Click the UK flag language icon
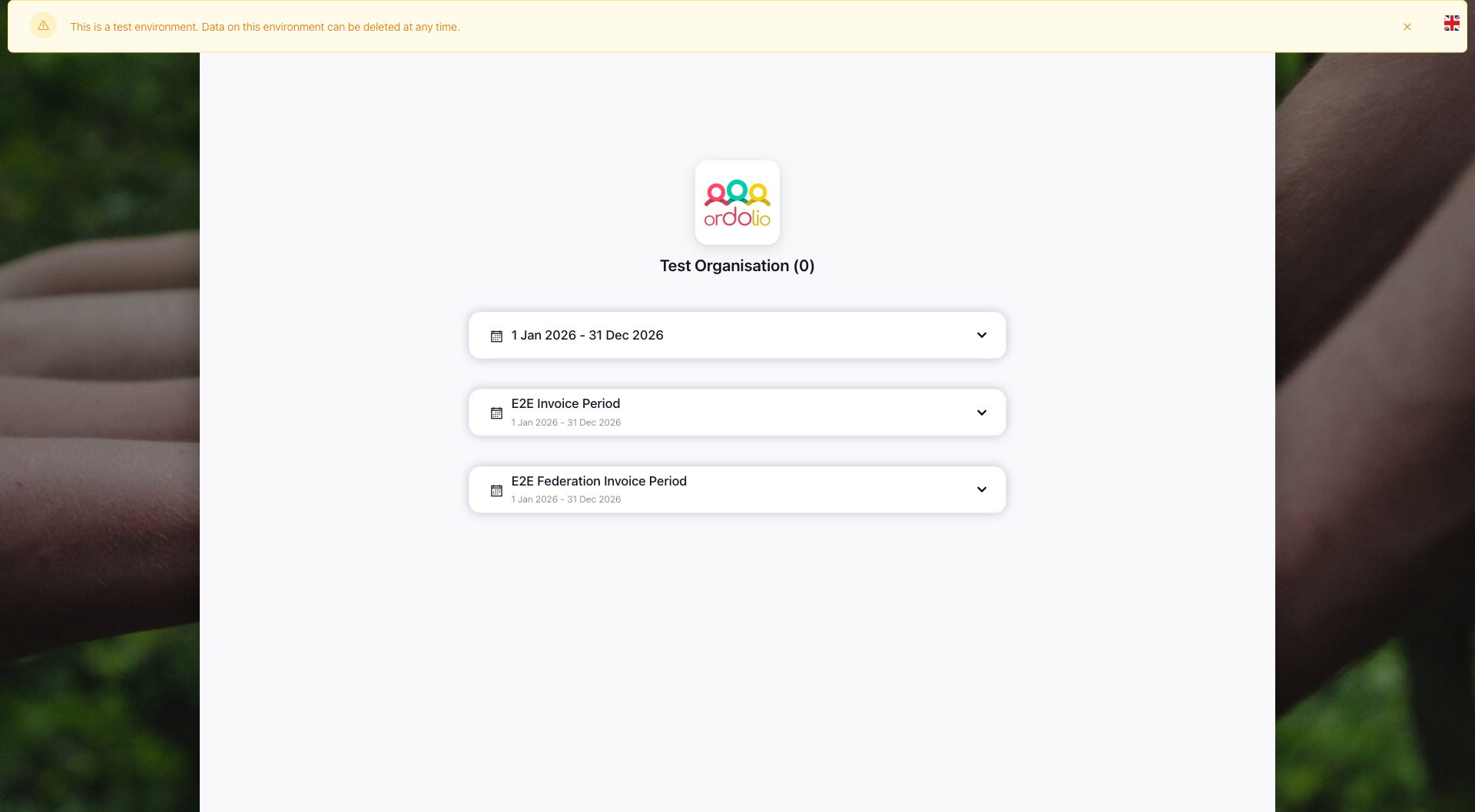The width and height of the screenshot is (1475, 812). click(x=1451, y=23)
